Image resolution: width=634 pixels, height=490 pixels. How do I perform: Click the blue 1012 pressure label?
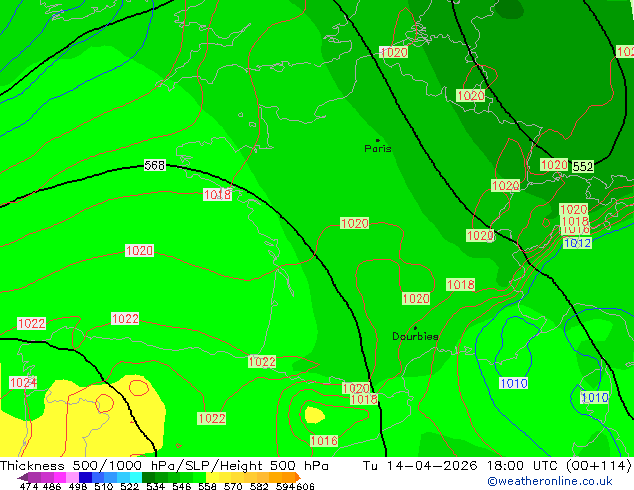577,243
